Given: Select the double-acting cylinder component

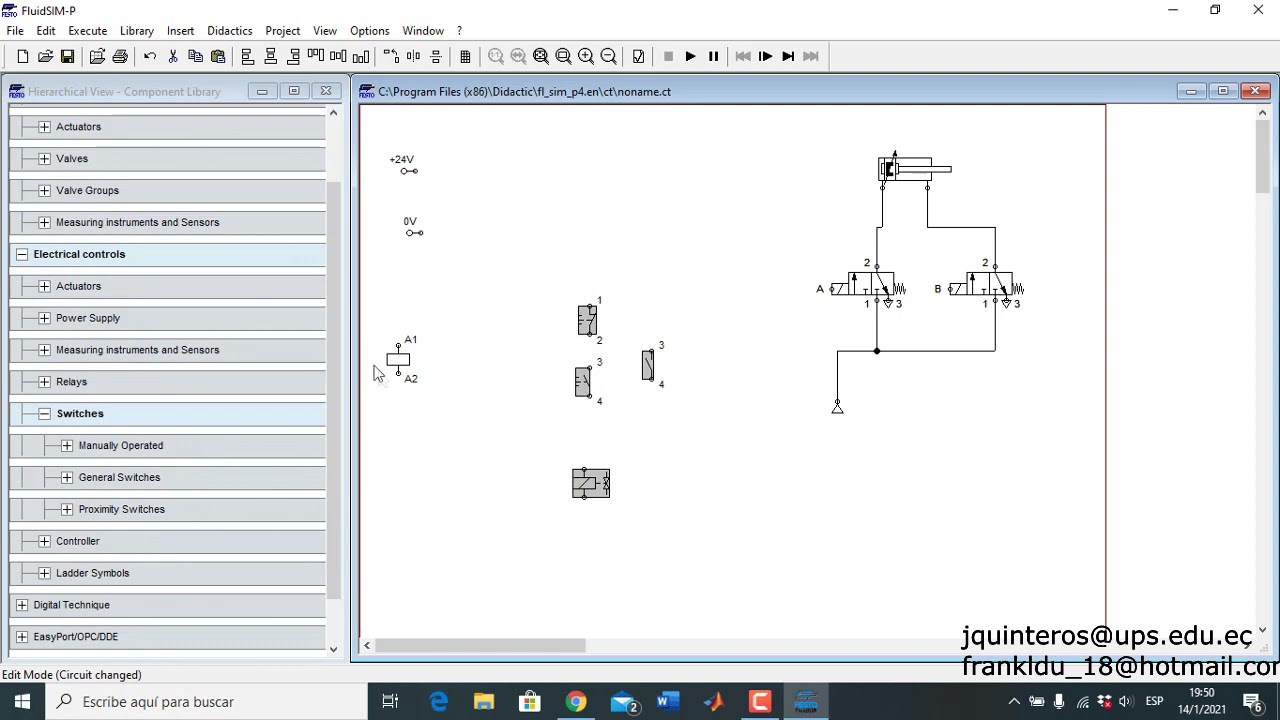Looking at the screenshot, I should coord(914,169).
